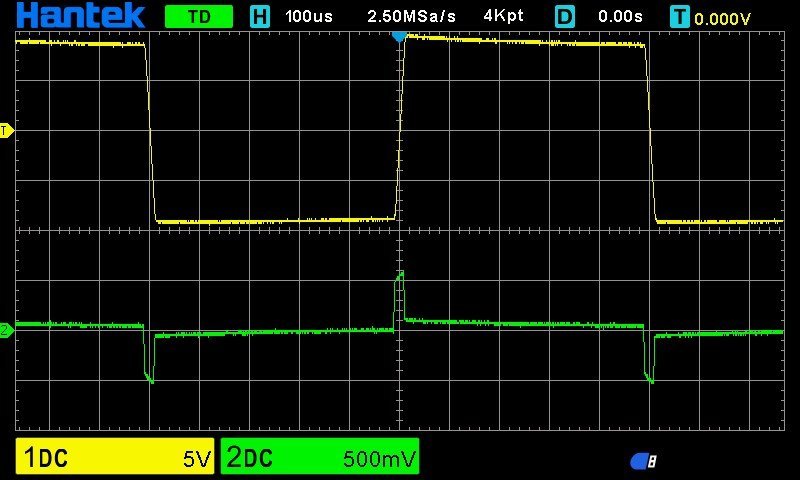
Task: Click the blue T trigger level icon
Action: click(680, 17)
